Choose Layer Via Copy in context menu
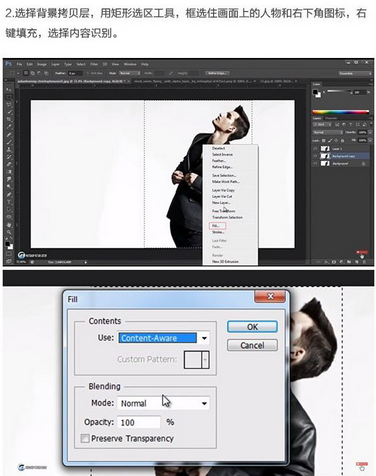376x476 pixels. (x=223, y=190)
